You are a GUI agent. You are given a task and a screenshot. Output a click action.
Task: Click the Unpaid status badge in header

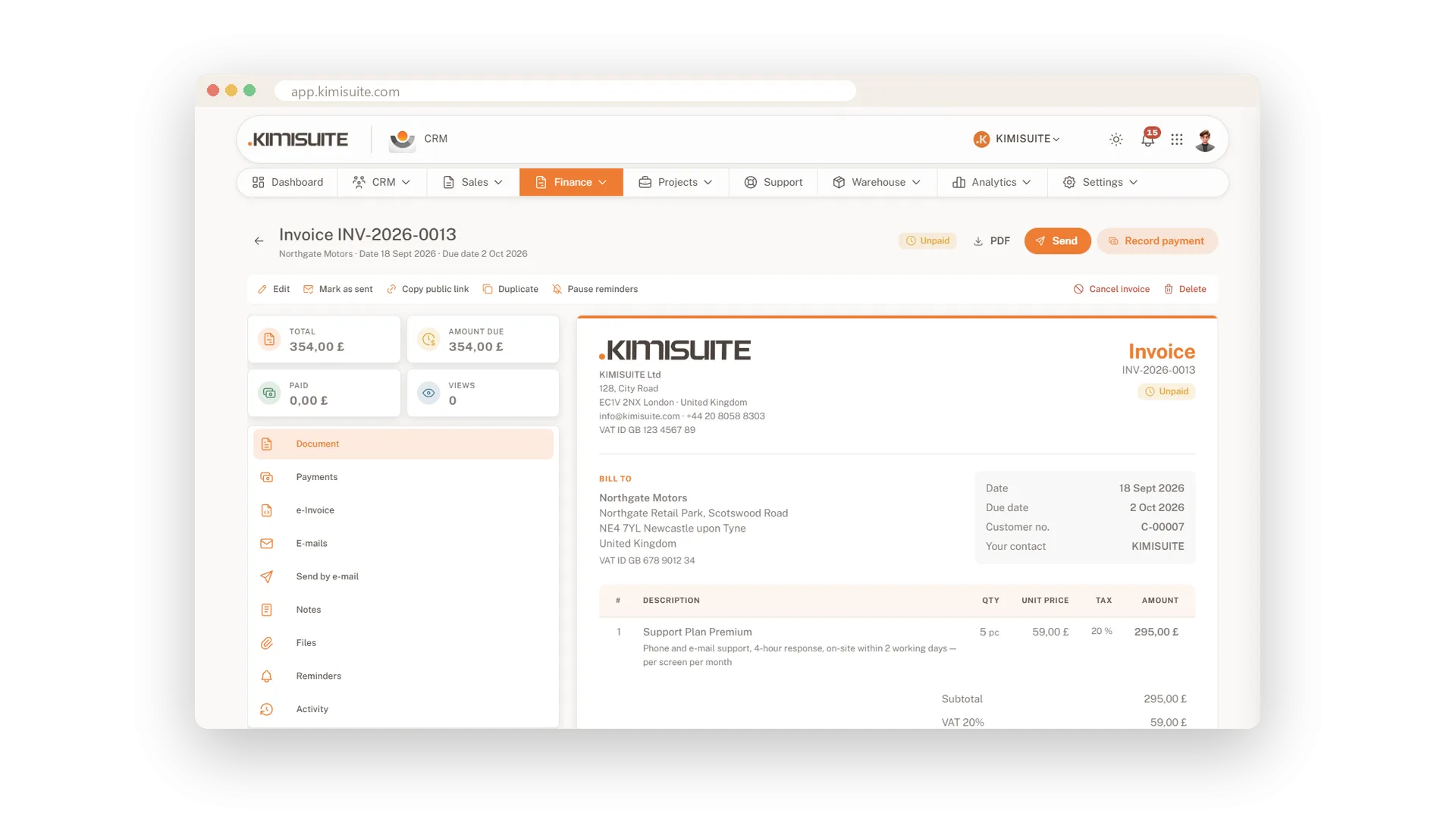click(x=927, y=241)
